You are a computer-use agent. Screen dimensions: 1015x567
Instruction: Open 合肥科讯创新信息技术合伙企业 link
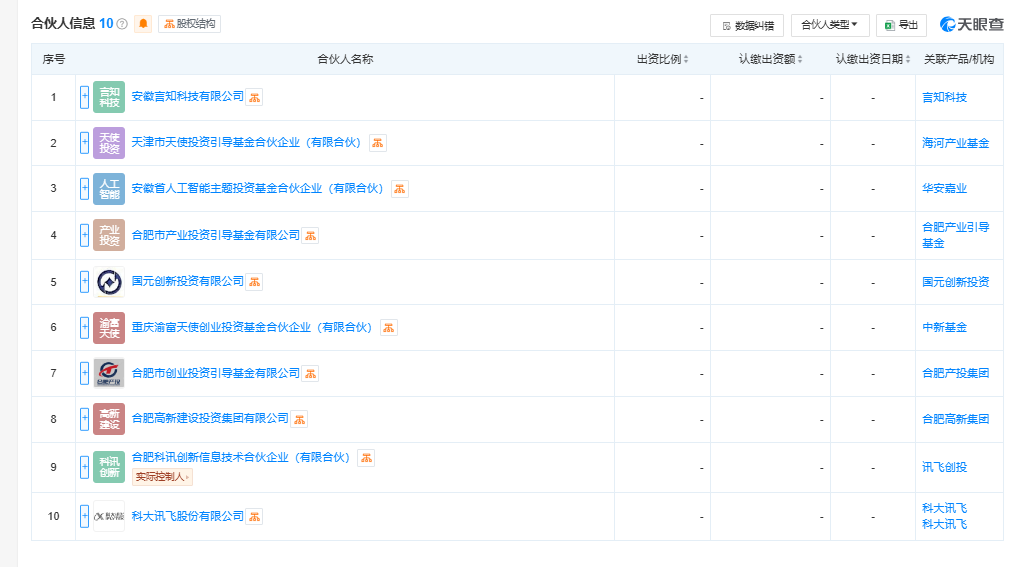(x=241, y=457)
